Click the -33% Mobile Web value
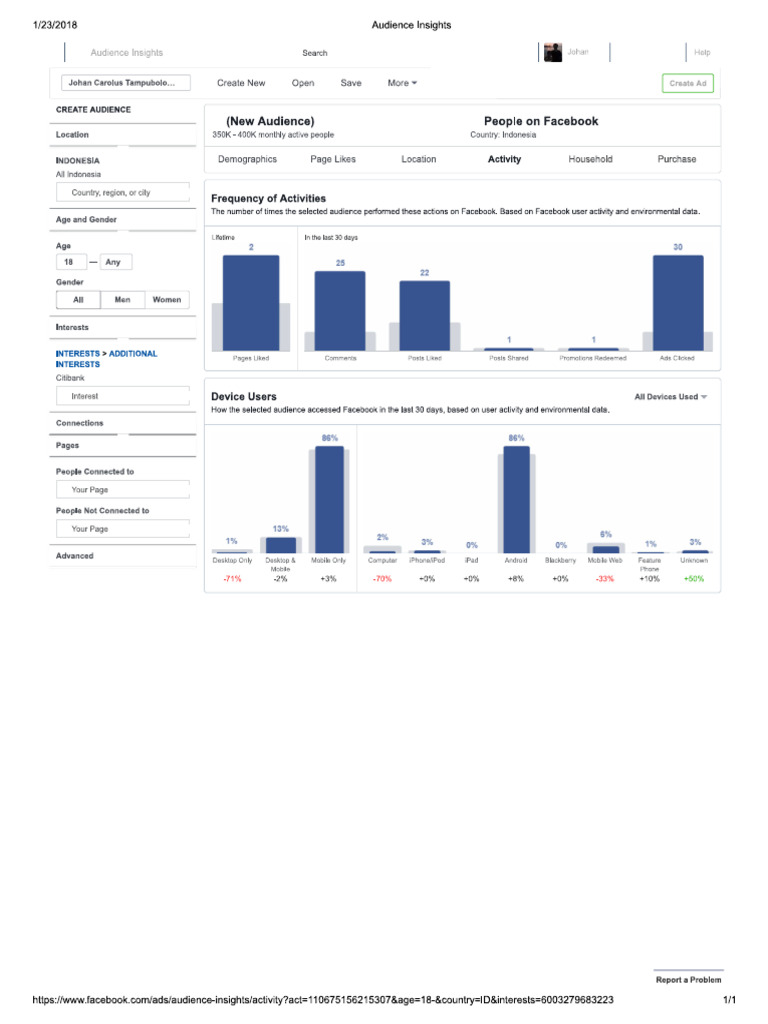Viewport: 768px width, 1024px height. pyautogui.click(x=605, y=579)
